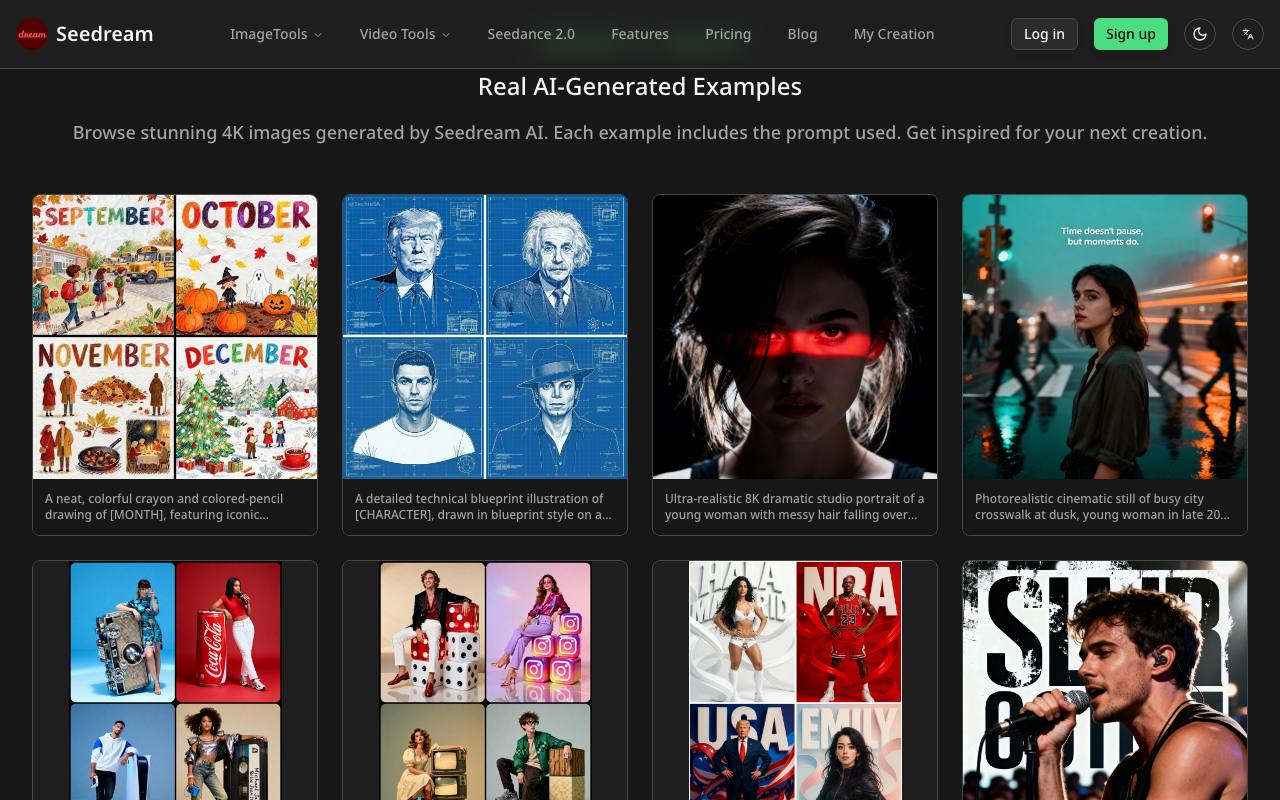Open the Seedance 2.0 nav item

point(531,34)
